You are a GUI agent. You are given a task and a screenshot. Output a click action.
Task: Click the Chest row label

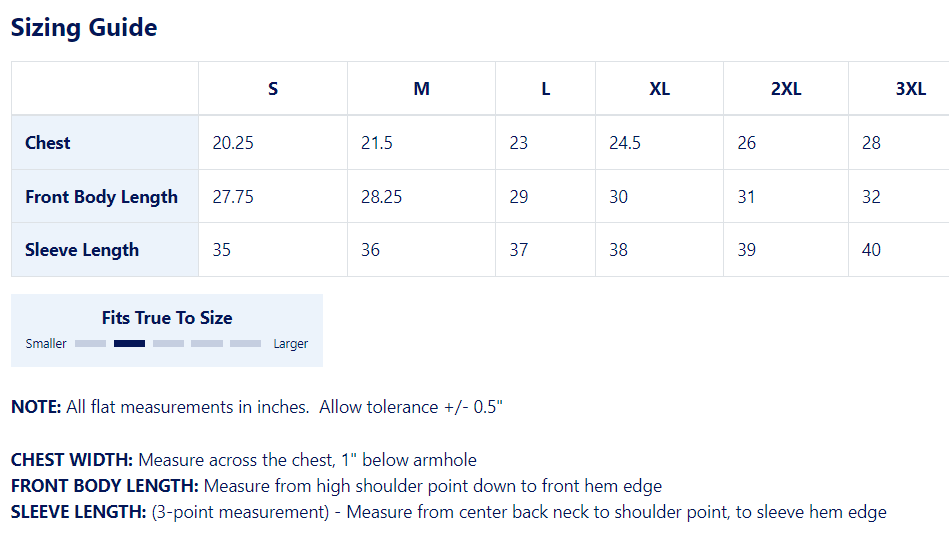coord(48,143)
